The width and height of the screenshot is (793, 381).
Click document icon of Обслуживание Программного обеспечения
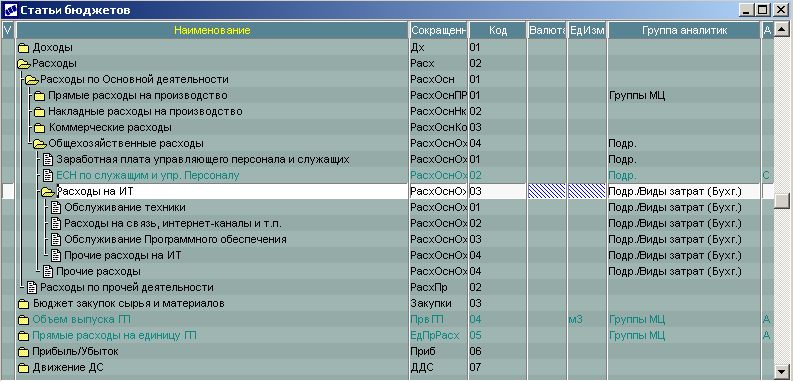coord(56,239)
